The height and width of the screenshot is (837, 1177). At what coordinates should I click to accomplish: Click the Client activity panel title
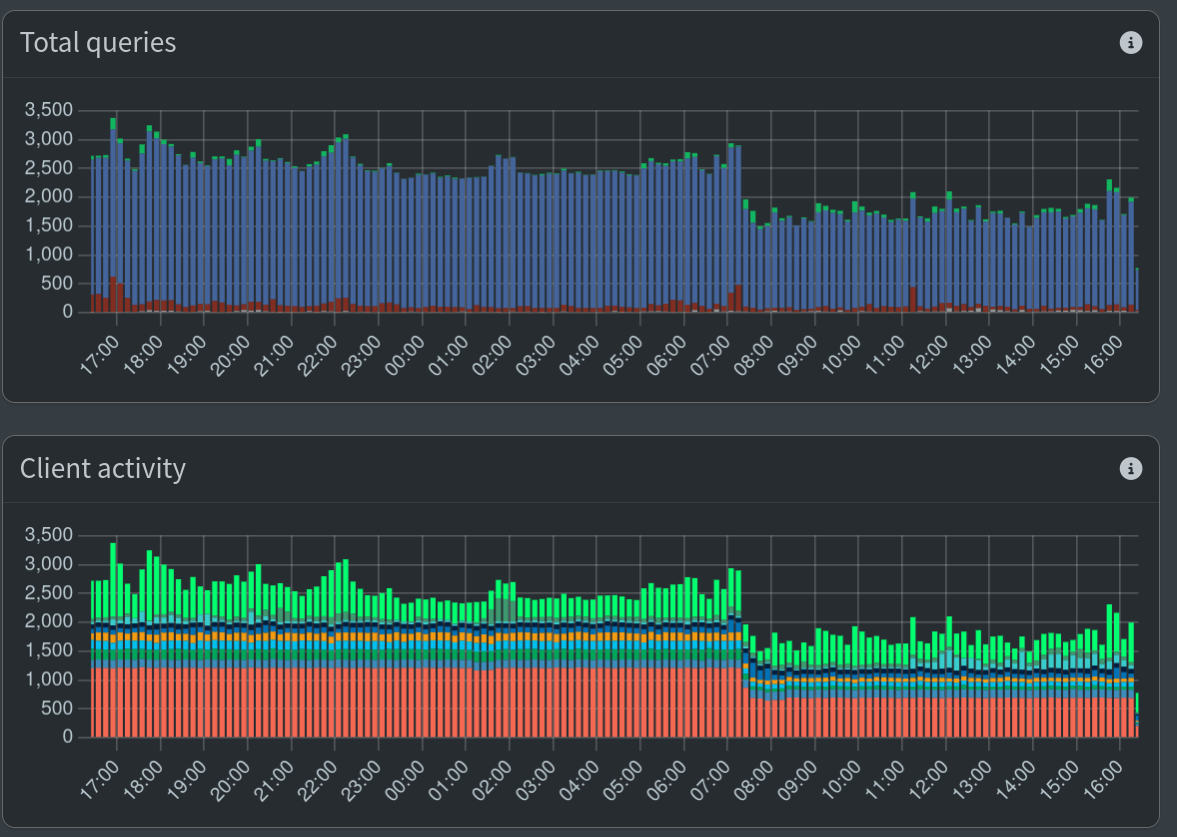[x=103, y=468]
